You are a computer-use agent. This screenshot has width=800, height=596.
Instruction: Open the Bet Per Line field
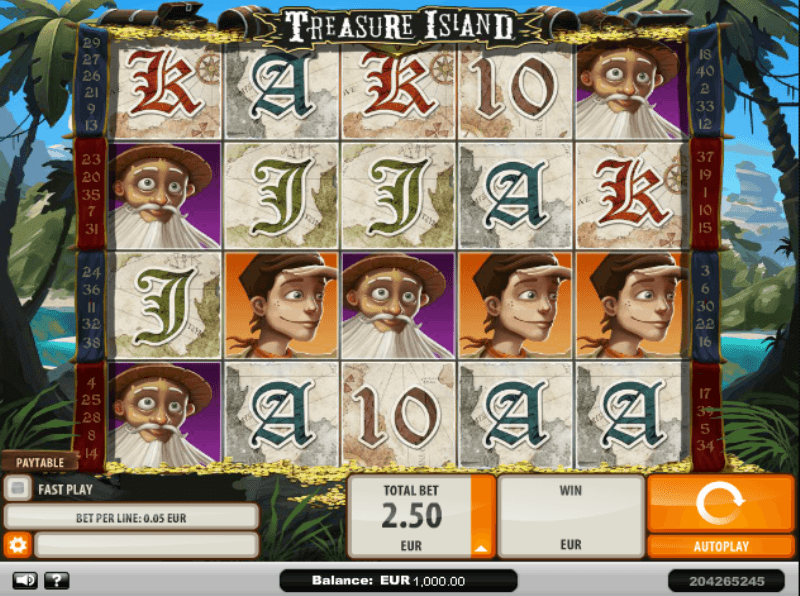[131, 517]
